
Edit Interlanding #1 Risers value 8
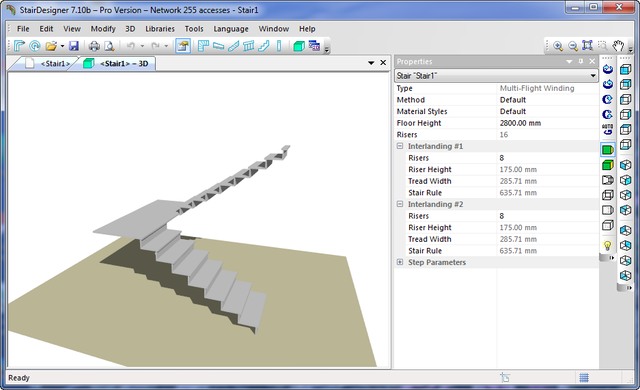tap(548, 157)
